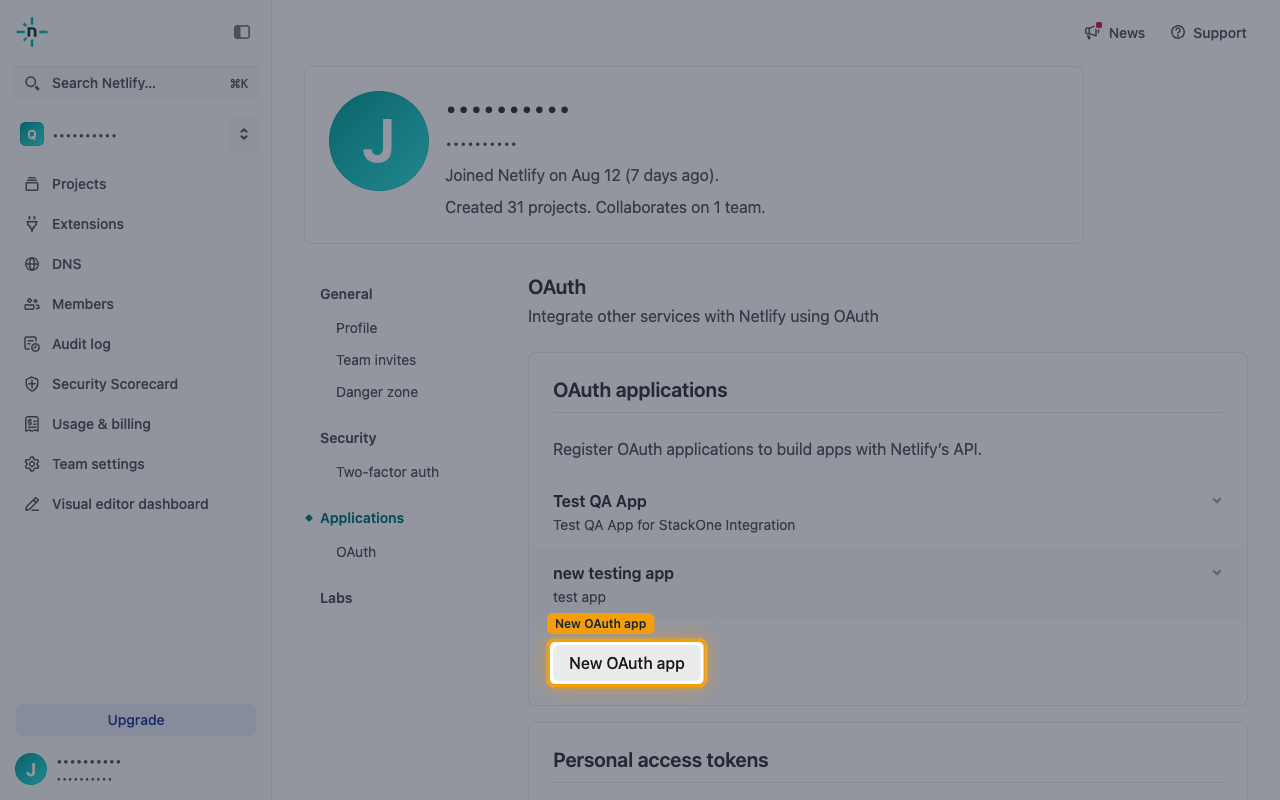Expand the Test QA App chevron
1280x800 pixels.
click(1217, 500)
